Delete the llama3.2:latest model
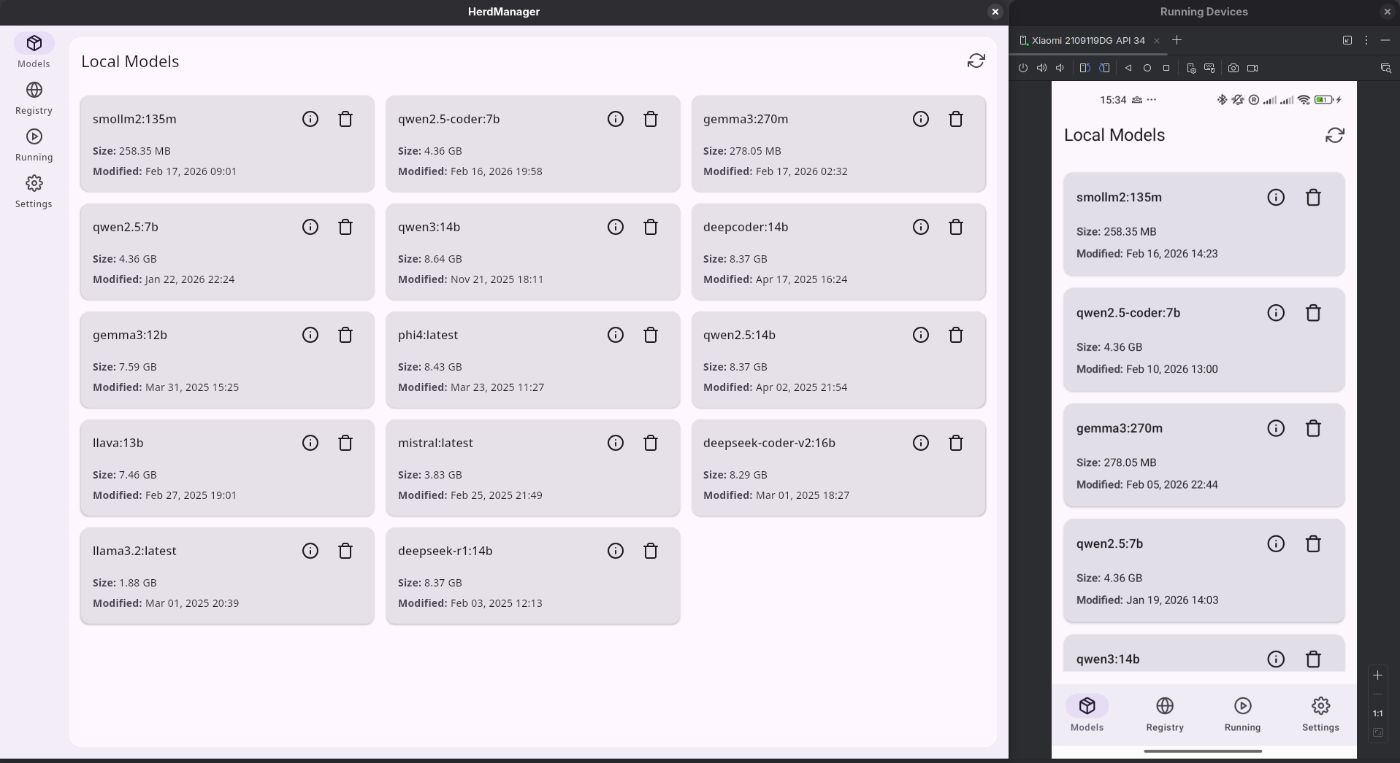Screen dimensions: 1400x763 point(345,551)
